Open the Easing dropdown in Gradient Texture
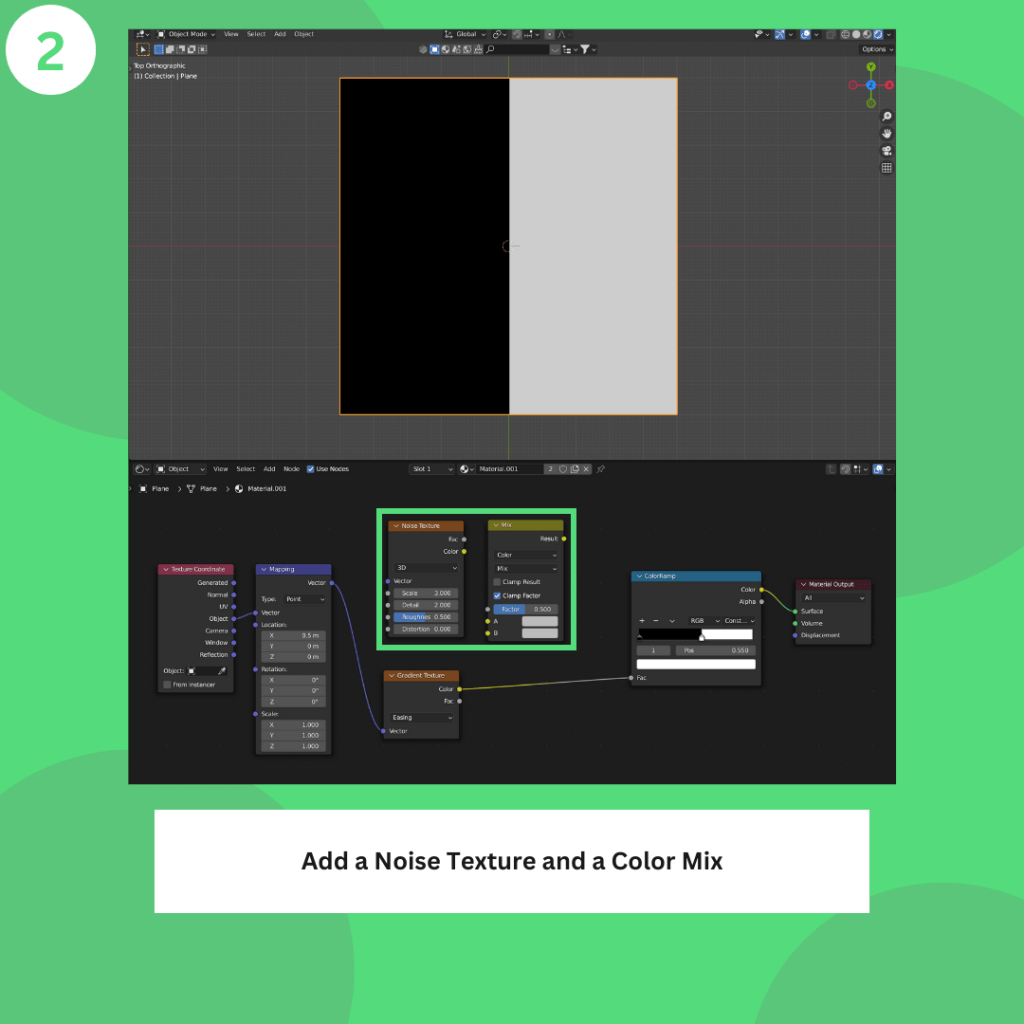This screenshot has width=1024, height=1024. 421,717
